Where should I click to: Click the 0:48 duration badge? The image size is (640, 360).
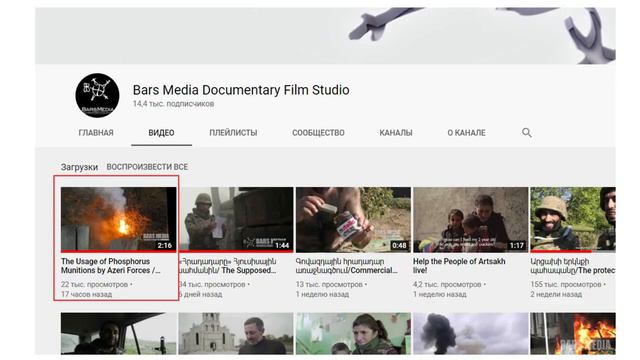coord(399,246)
